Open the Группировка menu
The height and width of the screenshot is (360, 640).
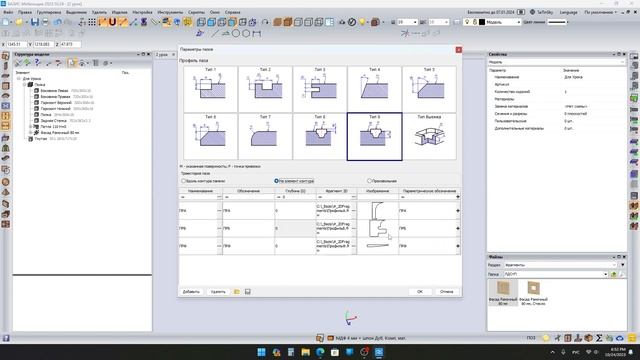coord(49,12)
